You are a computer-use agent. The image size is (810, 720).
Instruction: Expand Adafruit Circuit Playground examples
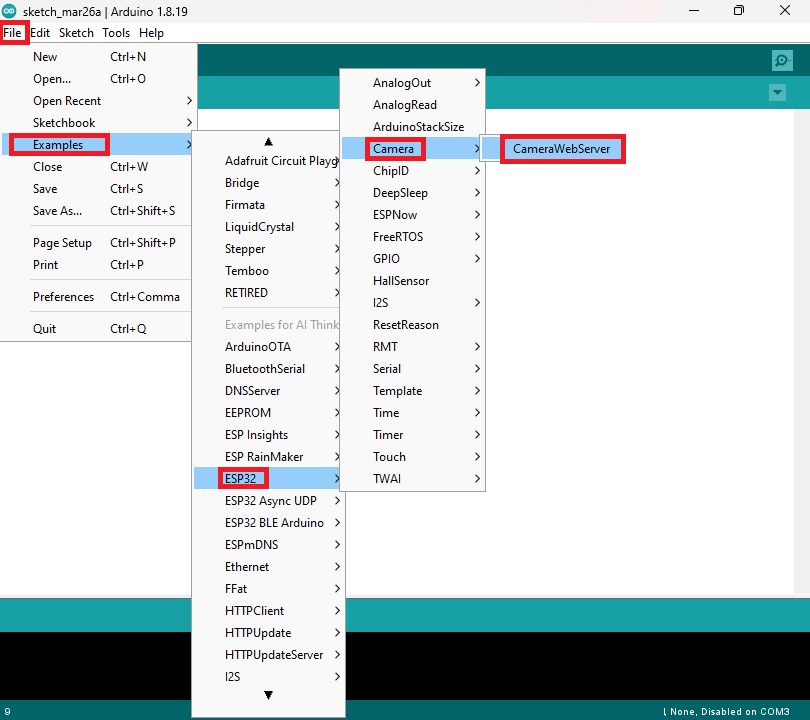267,161
